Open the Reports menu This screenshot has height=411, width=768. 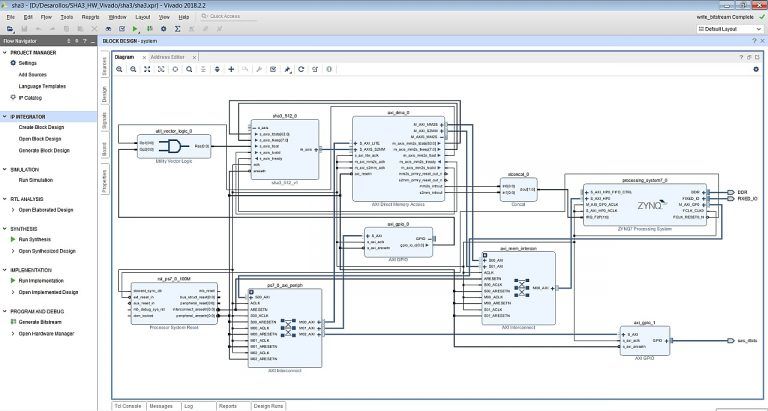[x=91, y=17]
